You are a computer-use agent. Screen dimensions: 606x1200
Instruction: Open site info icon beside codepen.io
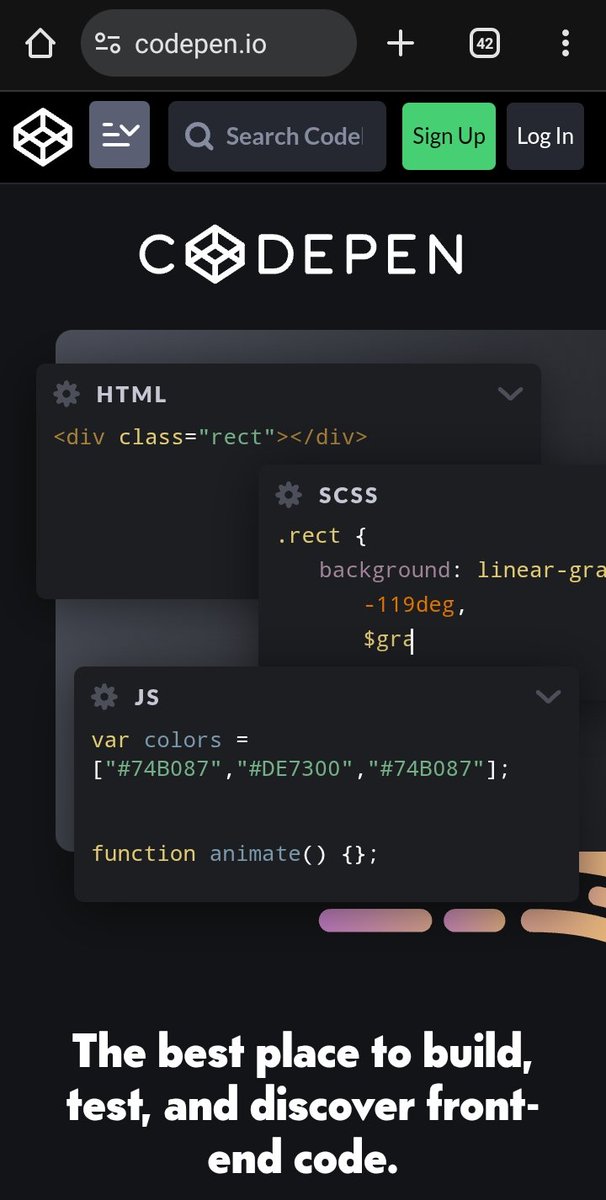click(107, 43)
